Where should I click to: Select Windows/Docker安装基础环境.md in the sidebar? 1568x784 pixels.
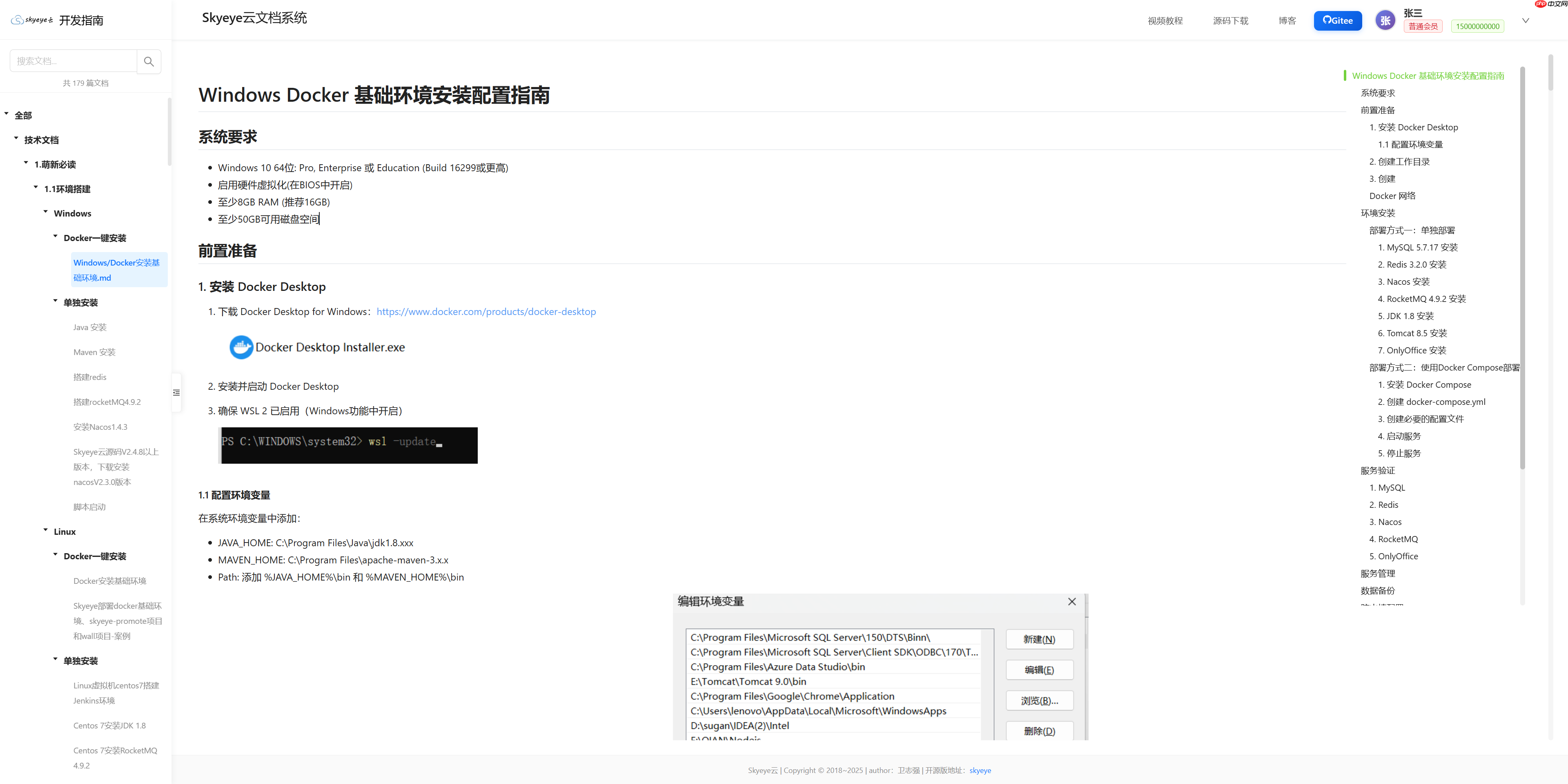point(116,270)
